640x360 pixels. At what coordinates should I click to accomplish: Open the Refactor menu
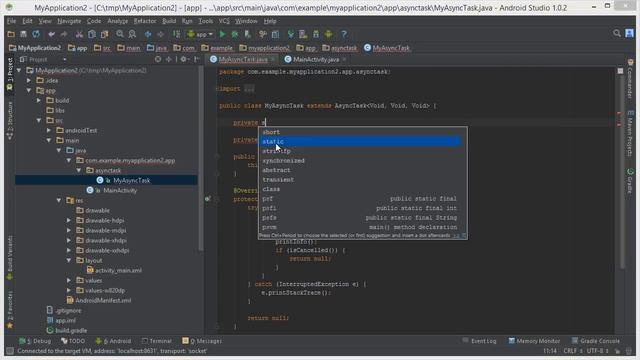pyautogui.click(x=145, y=21)
